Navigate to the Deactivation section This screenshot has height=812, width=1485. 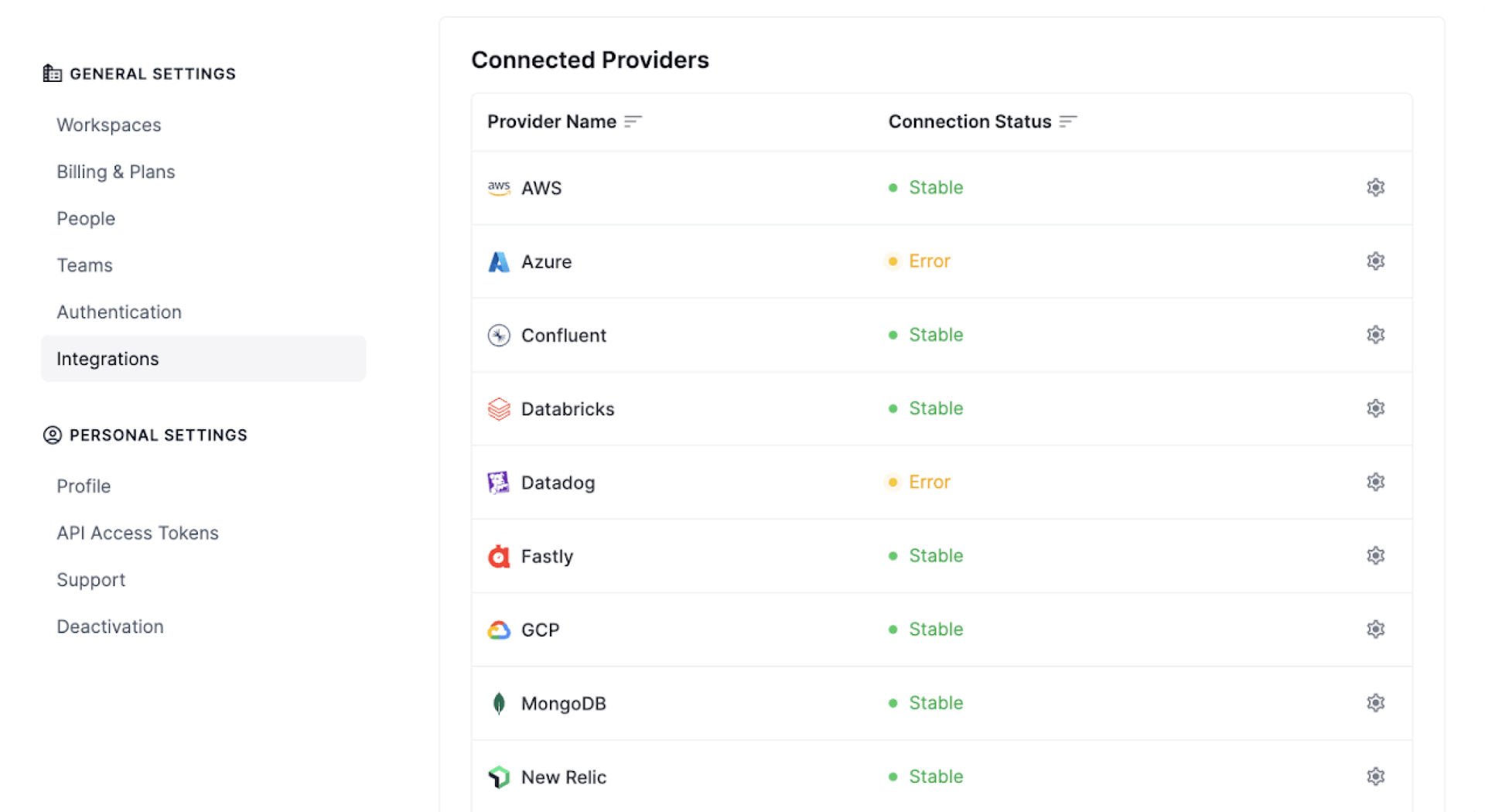pos(111,627)
